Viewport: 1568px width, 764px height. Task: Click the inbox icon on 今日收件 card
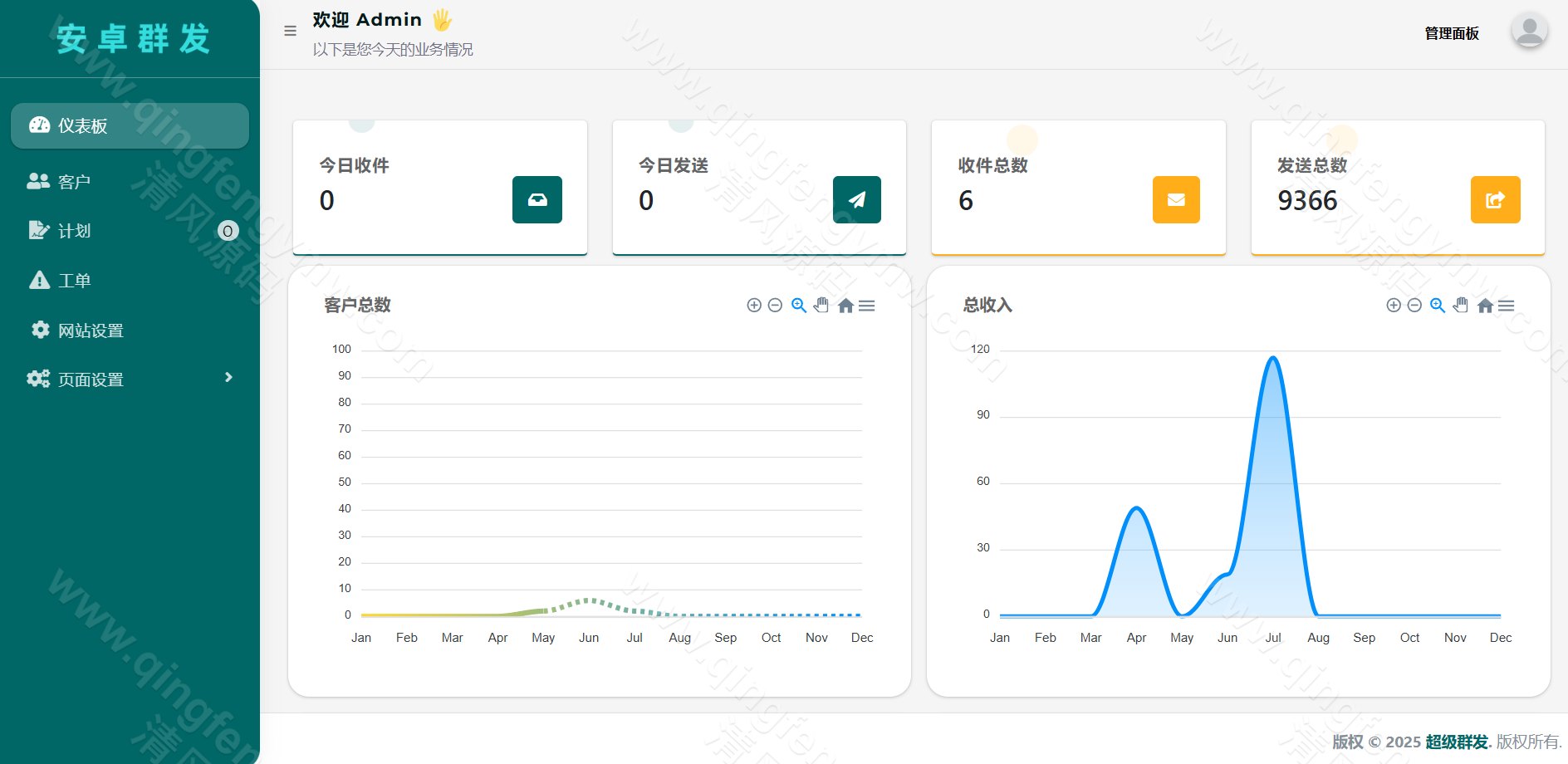(537, 199)
